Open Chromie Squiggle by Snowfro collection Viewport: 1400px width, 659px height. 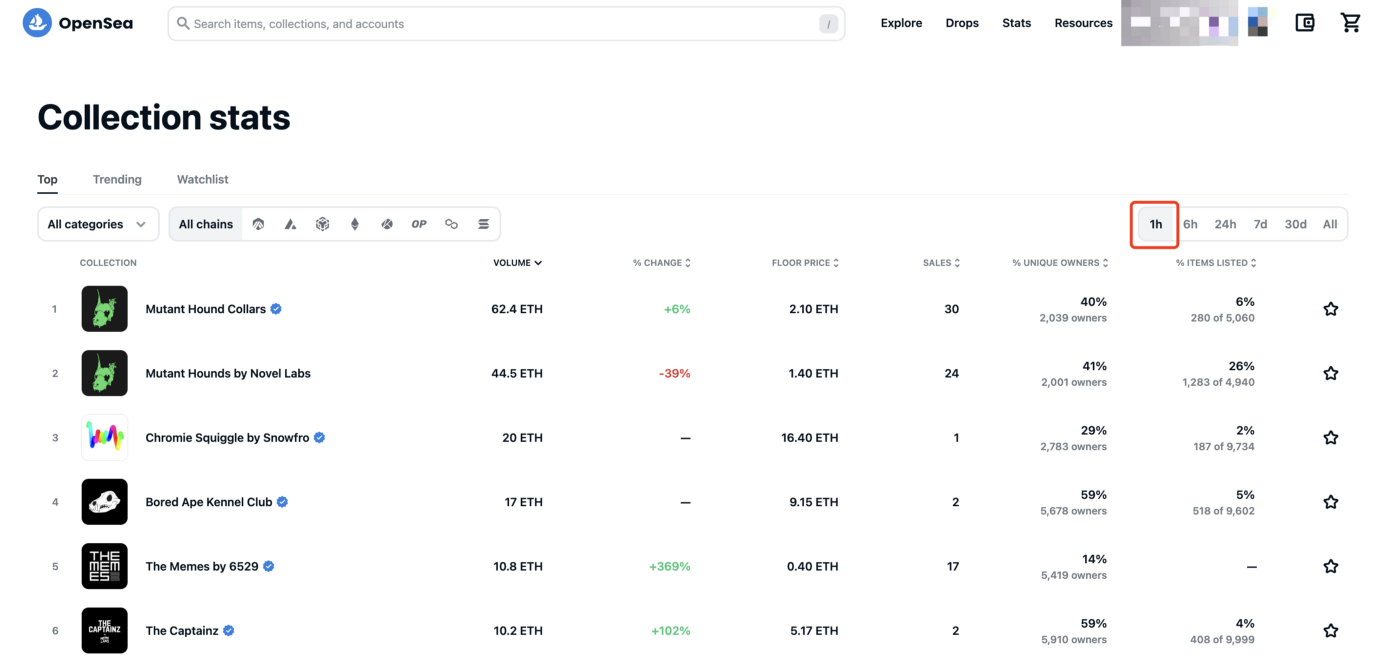point(228,437)
